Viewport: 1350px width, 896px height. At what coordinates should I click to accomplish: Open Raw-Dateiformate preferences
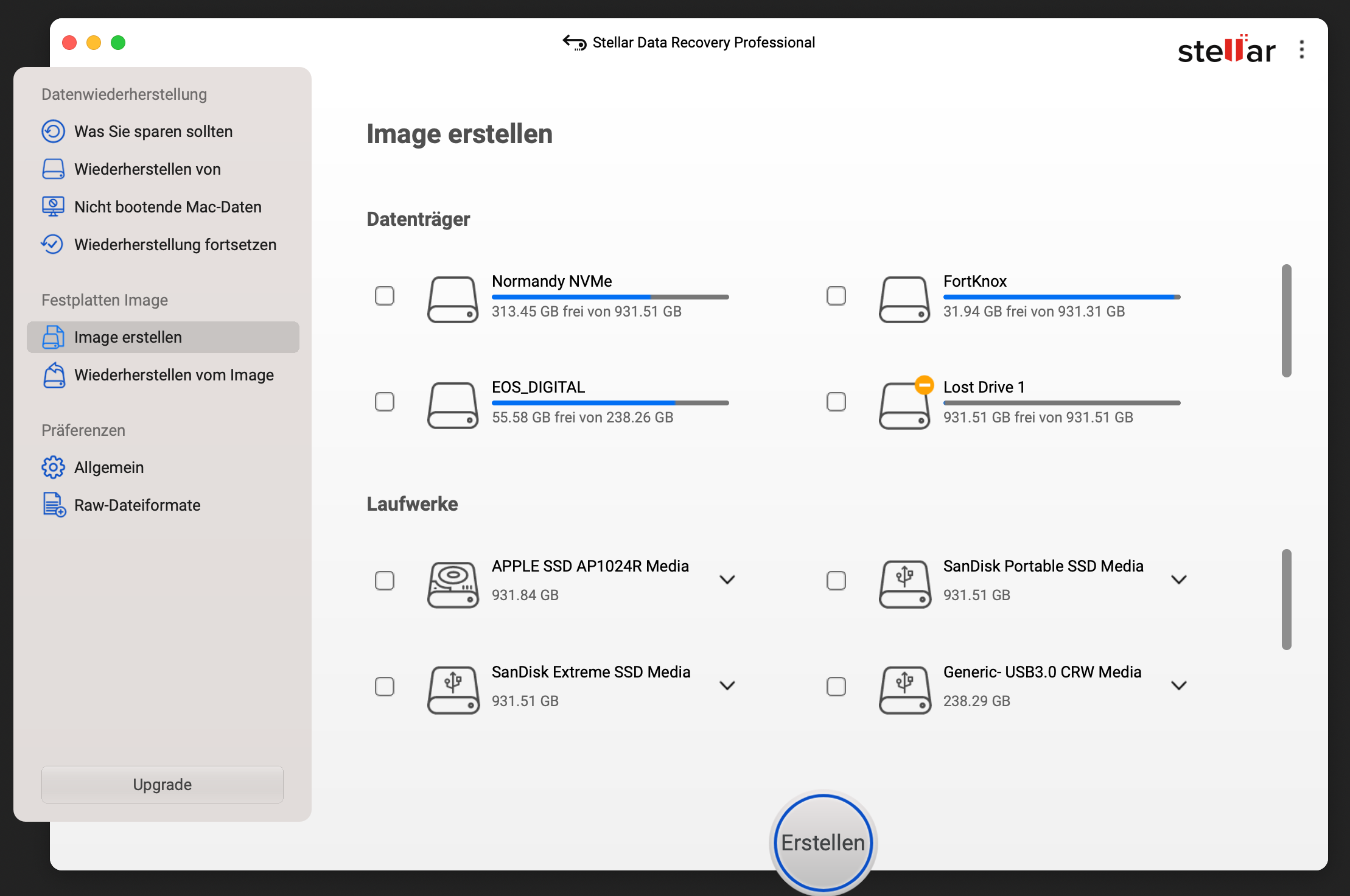(163, 505)
